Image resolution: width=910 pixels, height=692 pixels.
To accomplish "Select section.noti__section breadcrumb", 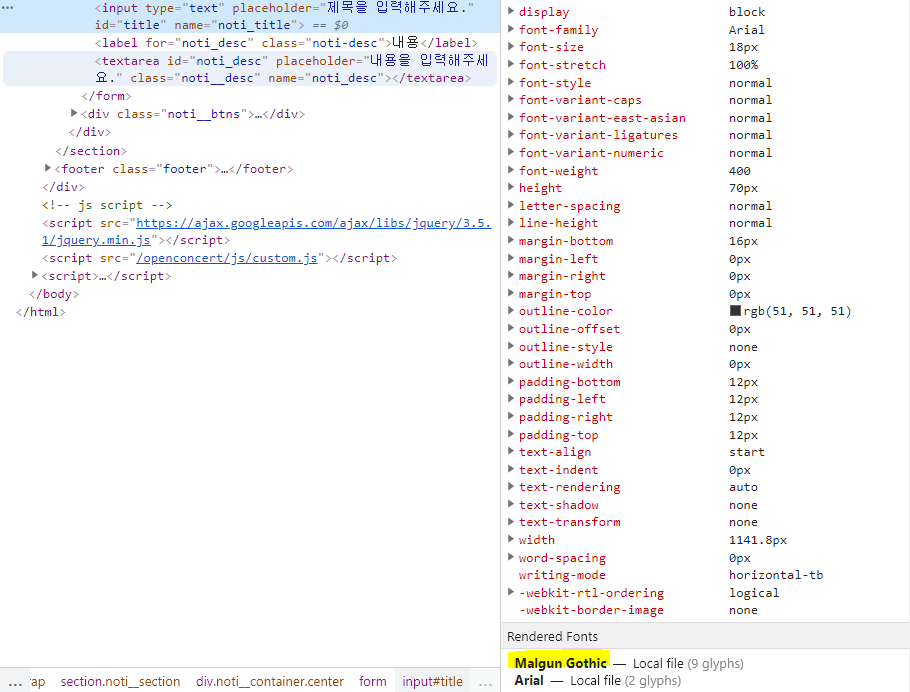I will (x=120, y=681).
